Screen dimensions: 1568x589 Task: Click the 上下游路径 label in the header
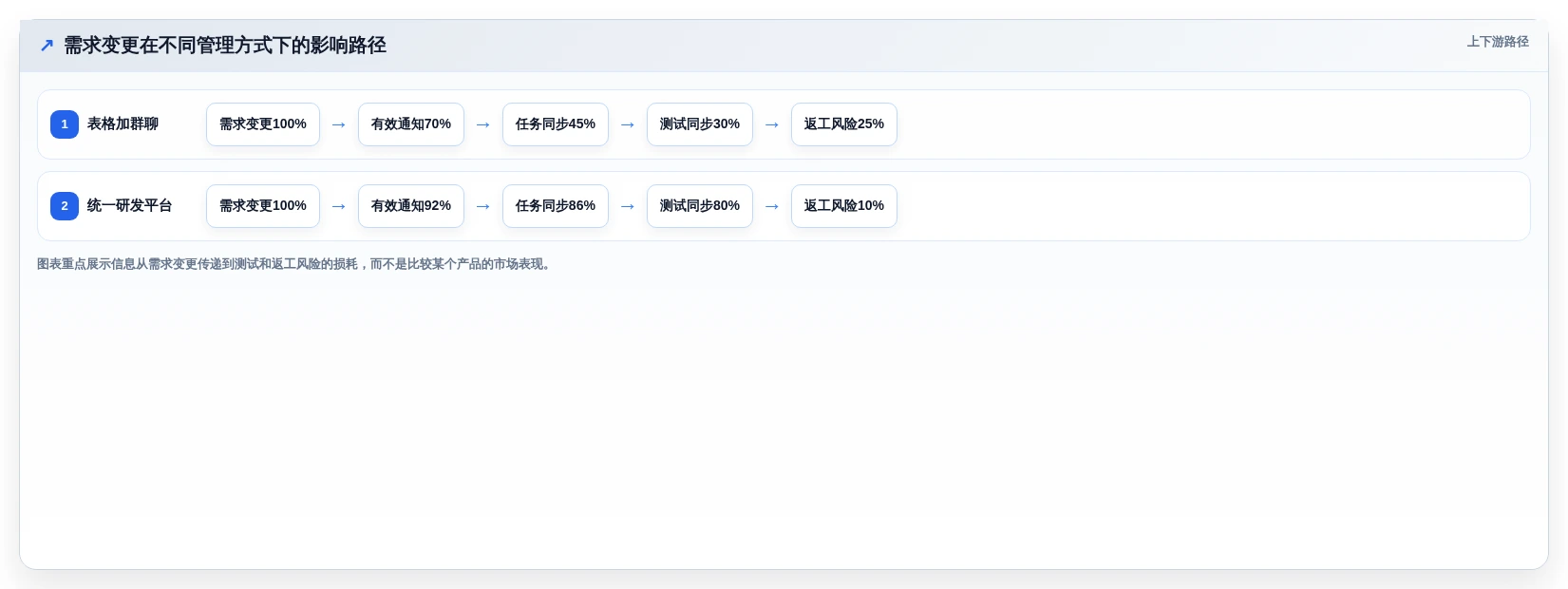point(1498,42)
